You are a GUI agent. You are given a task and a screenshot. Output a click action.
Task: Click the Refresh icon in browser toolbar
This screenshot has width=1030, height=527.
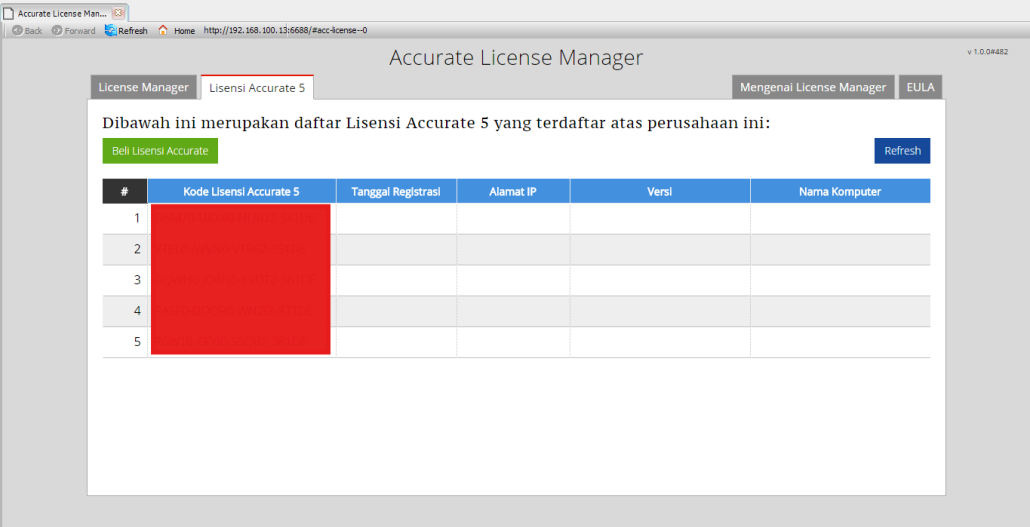[x=111, y=31]
